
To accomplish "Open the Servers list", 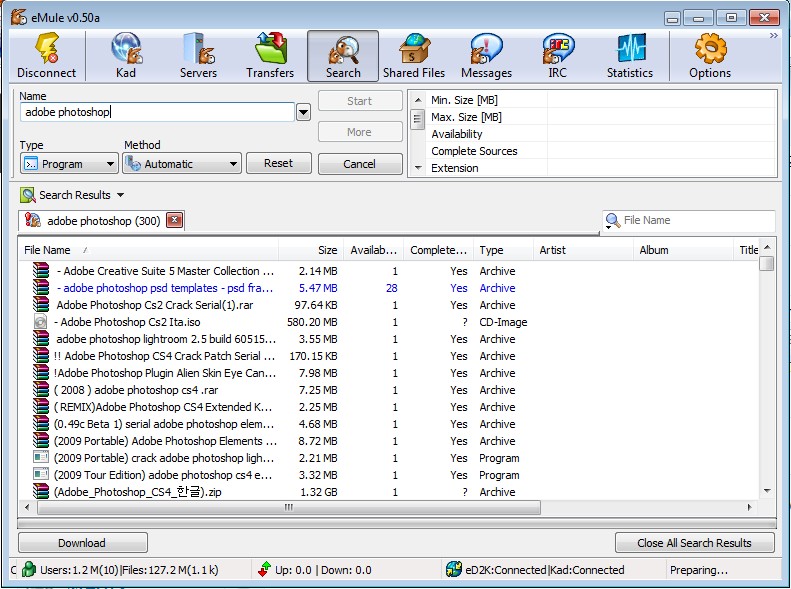I will [198, 56].
